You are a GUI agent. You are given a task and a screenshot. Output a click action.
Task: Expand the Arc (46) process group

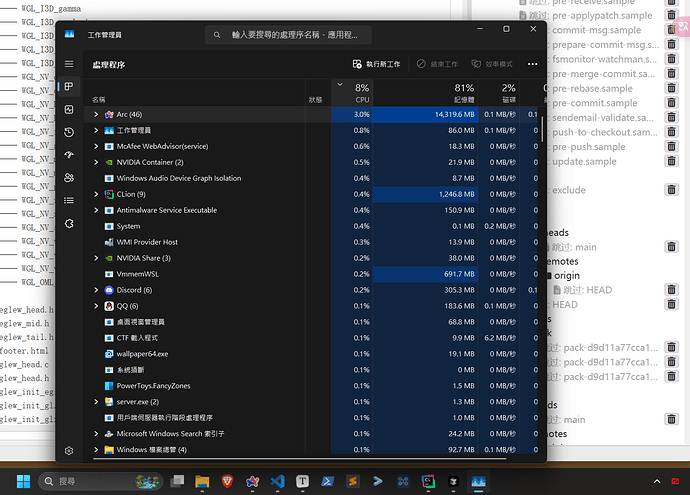96,114
